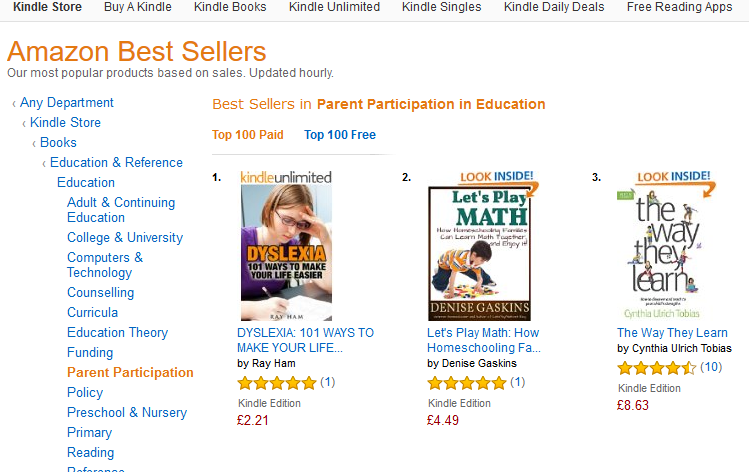Select Top 100 Paid tab
The height and width of the screenshot is (472, 749).
[x=248, y=135]
